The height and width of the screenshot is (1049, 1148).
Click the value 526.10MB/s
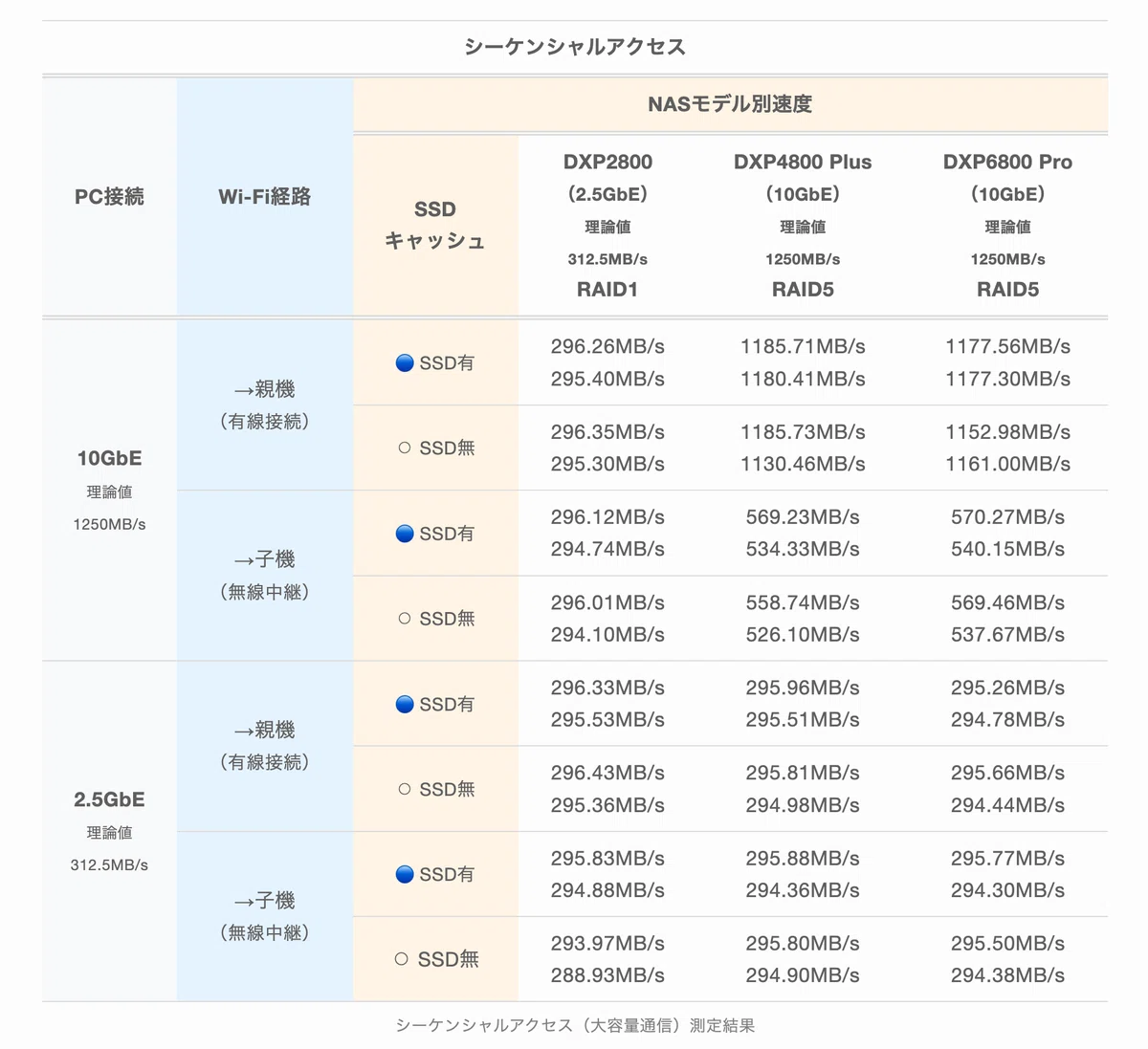pos(803,634)
